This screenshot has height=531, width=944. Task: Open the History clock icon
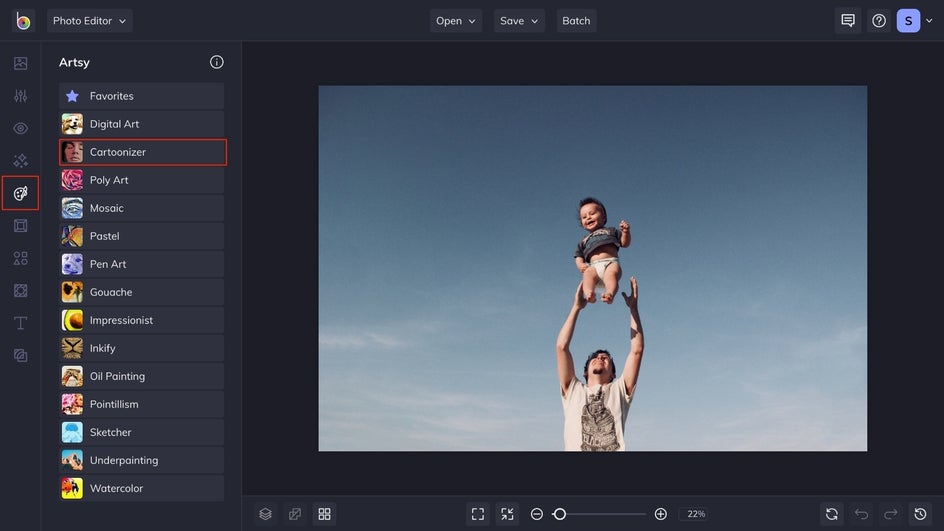pyautogui.click(x=920, y=514)
